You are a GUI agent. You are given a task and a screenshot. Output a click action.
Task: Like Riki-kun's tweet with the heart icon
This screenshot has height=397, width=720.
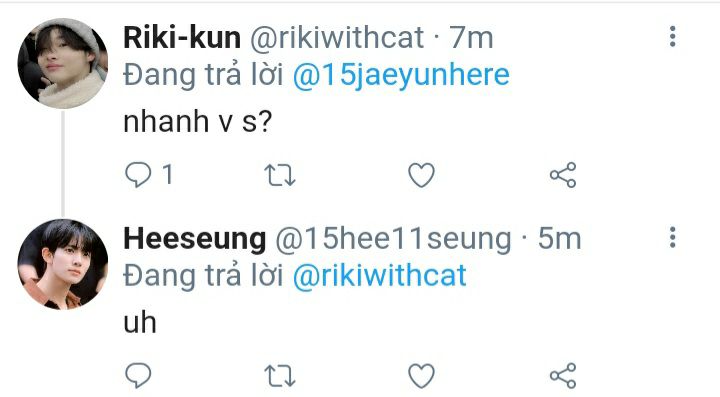point(422,175)
